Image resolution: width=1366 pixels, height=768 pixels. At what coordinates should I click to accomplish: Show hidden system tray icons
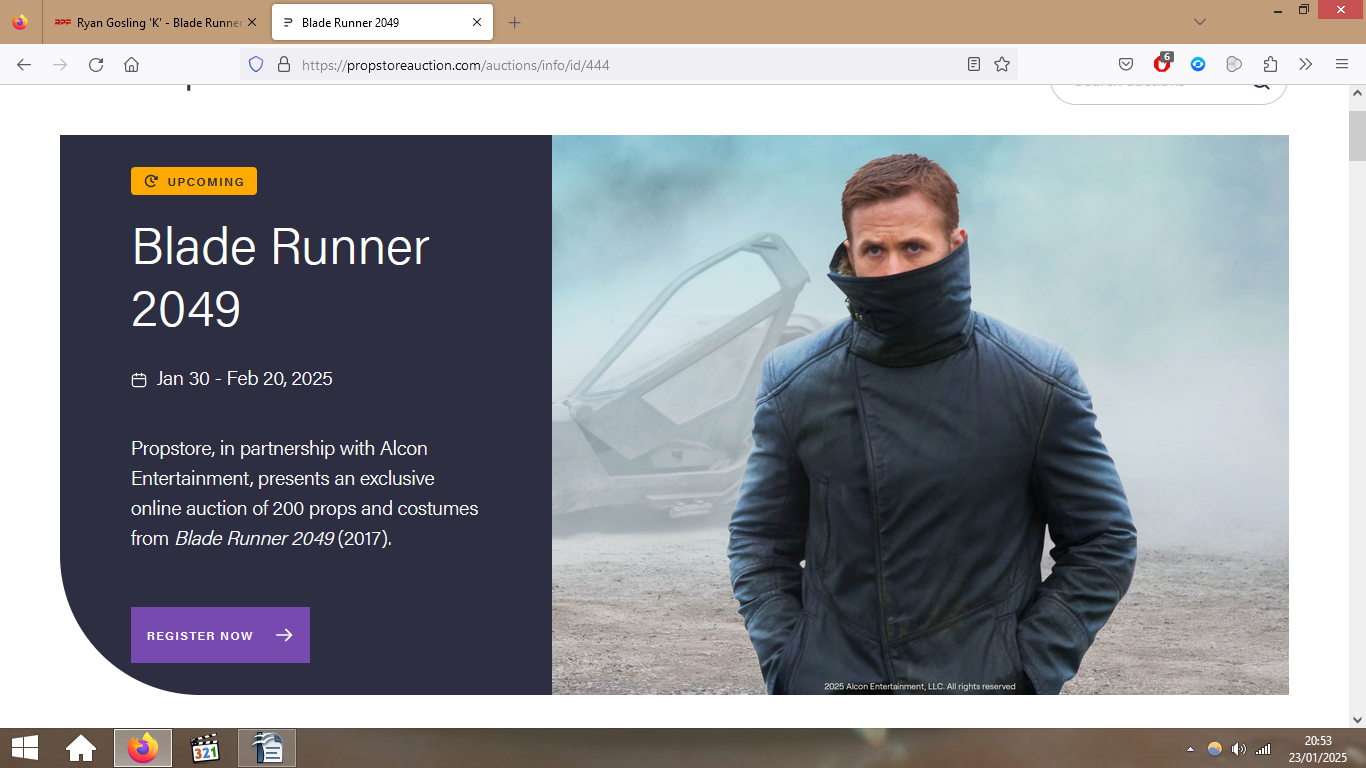(1190, 749)
